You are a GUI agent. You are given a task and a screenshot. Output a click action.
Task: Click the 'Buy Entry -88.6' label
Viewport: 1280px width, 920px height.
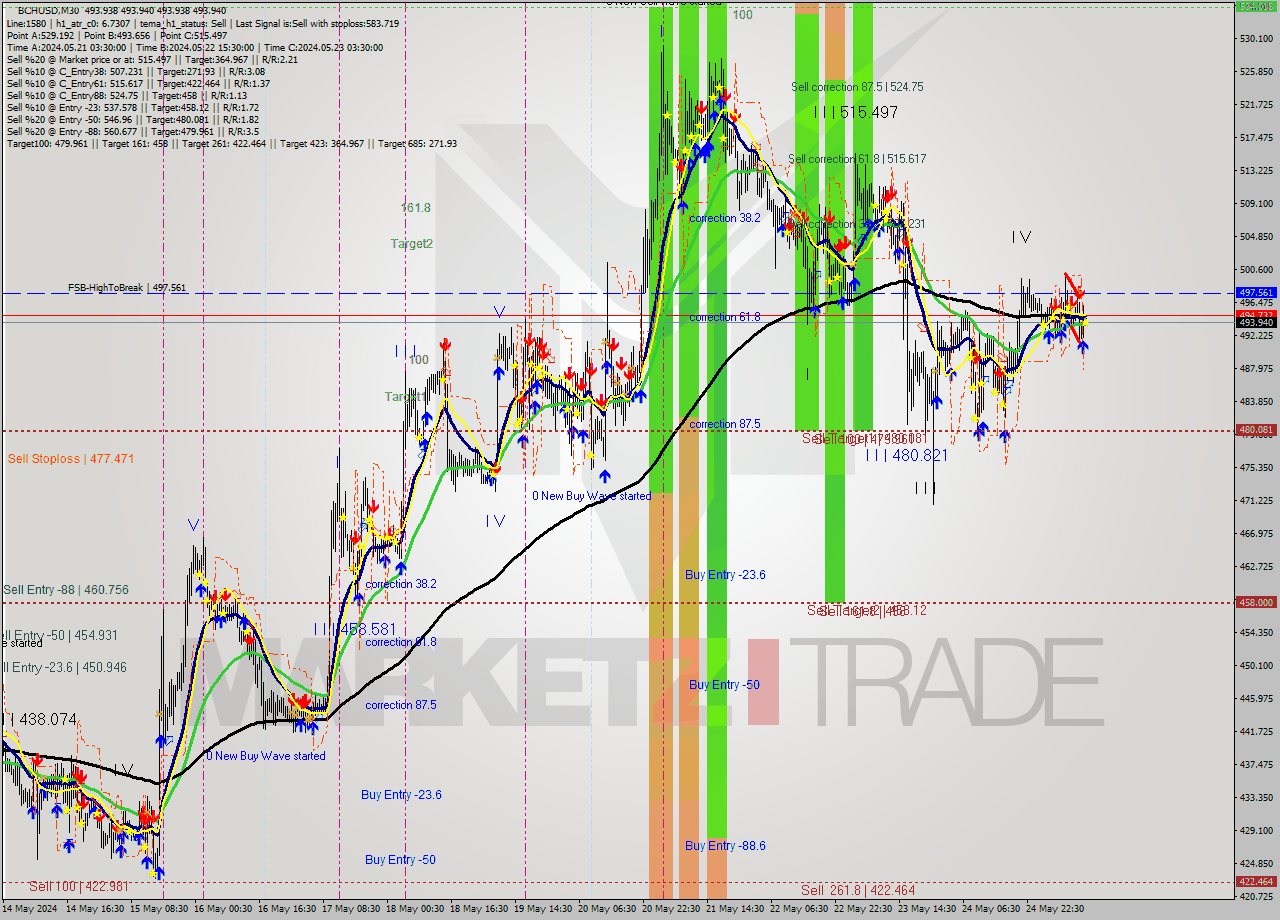[x=725, y=846]
